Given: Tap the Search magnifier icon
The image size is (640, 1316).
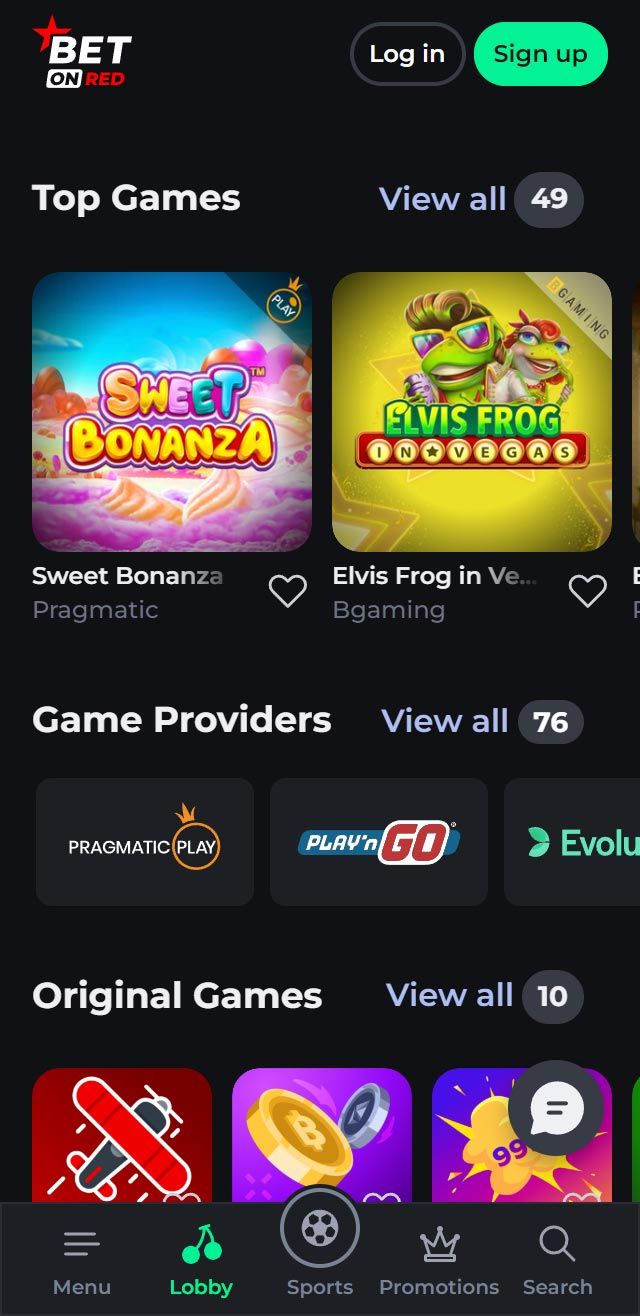Looking at the screenshot, I should (x=557, y=1241).
